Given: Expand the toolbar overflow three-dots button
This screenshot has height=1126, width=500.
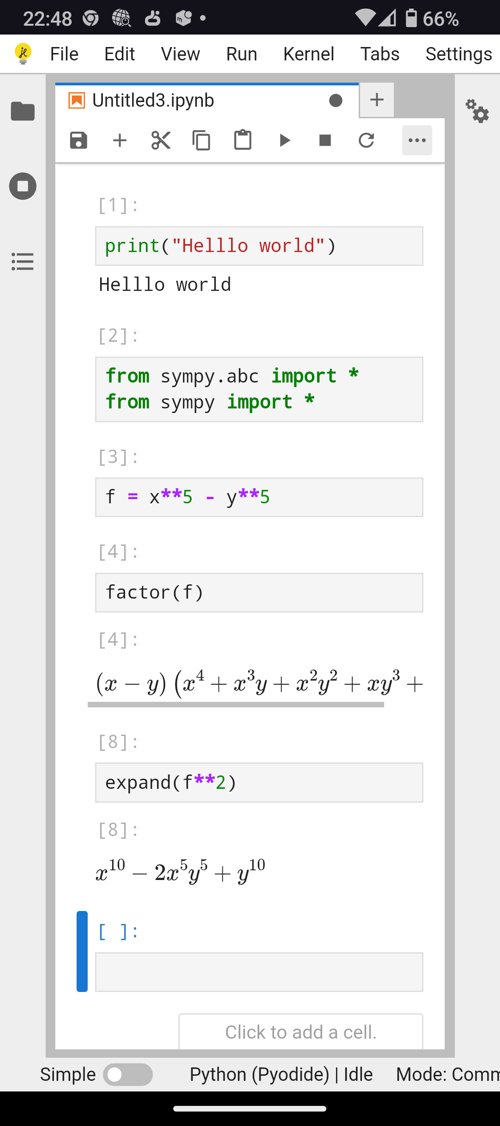Looking at the screenshot, I should [x=417, y=140].
